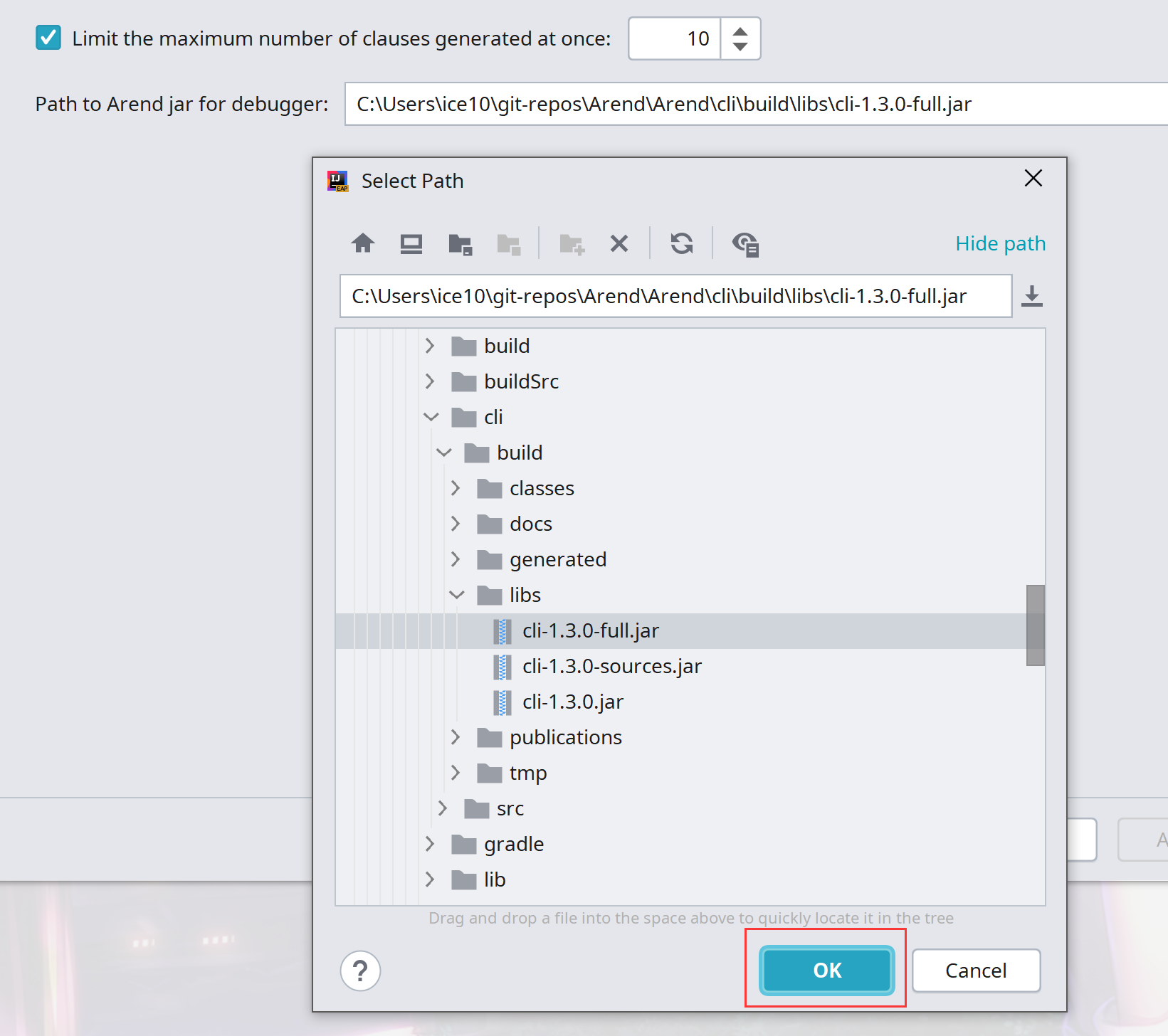Locate typed path using down-arrow icon
Viewport: 1168px width, 1036px height.
1031,296
